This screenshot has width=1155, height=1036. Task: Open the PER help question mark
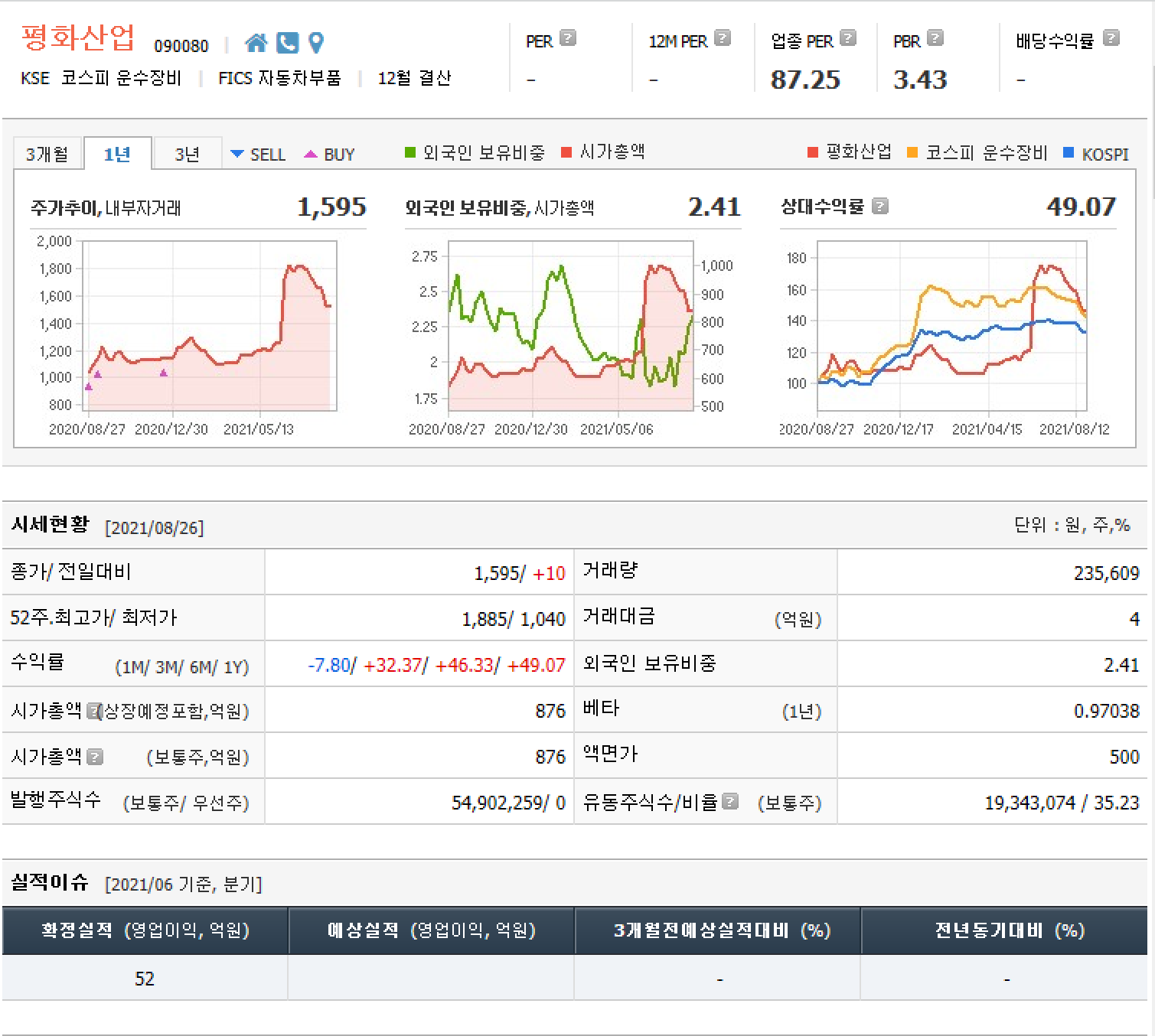click(567, 37)
